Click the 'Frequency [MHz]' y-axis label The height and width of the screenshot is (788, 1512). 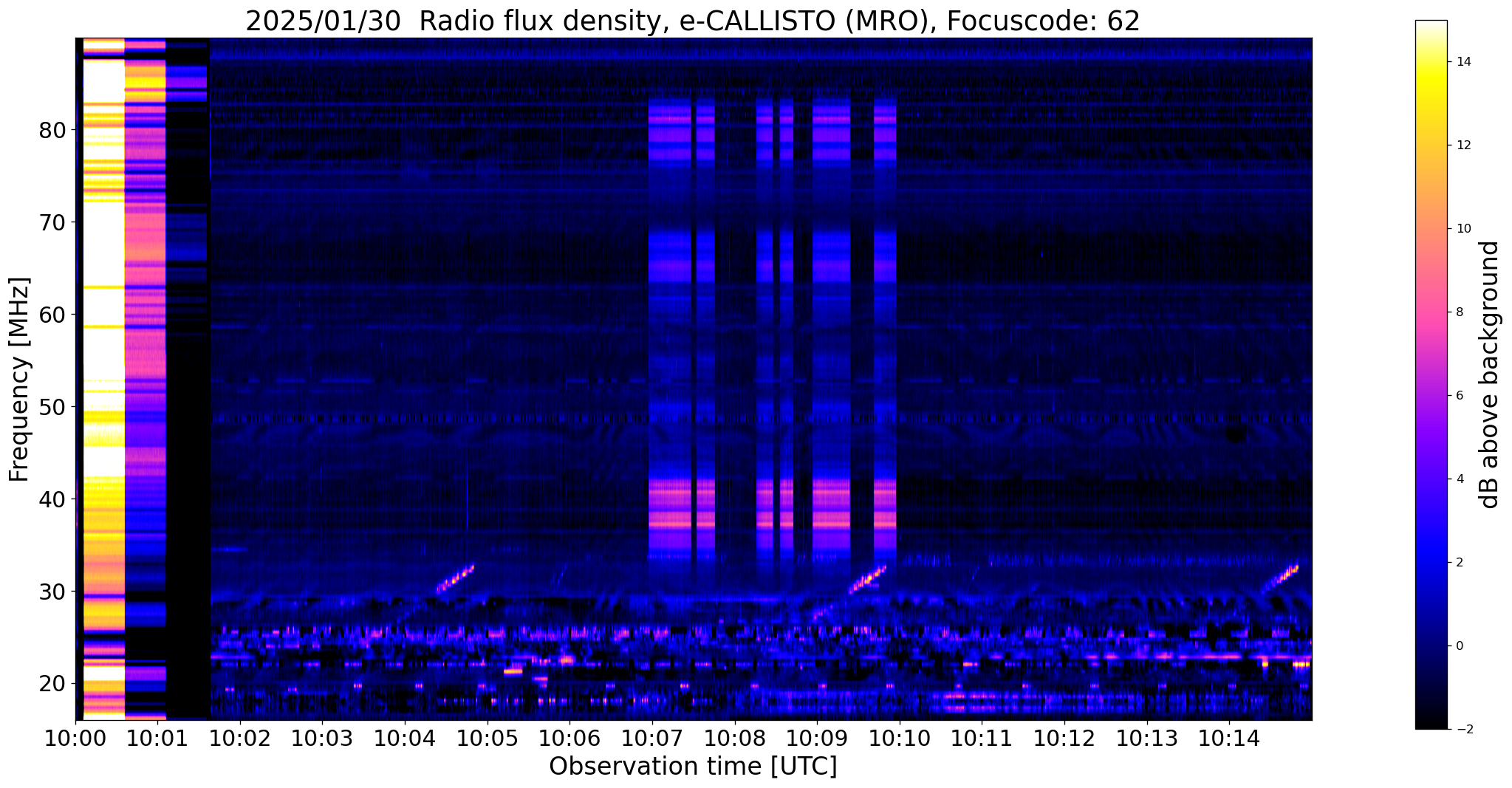coord(19,380)
